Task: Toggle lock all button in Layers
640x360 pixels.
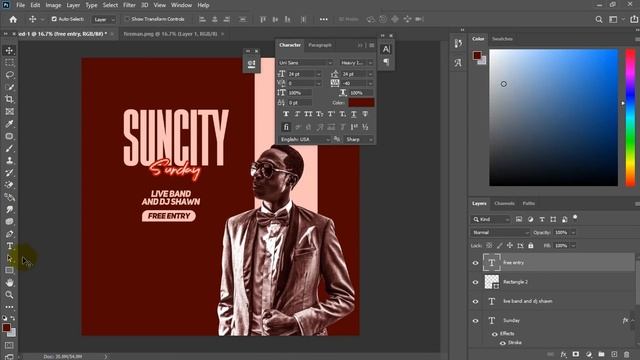Action: (x=531, y=246)
